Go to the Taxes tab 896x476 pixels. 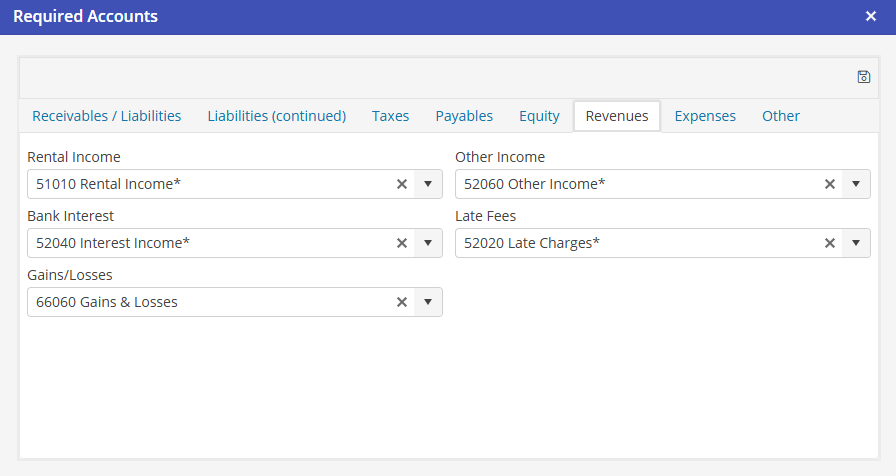390,116
